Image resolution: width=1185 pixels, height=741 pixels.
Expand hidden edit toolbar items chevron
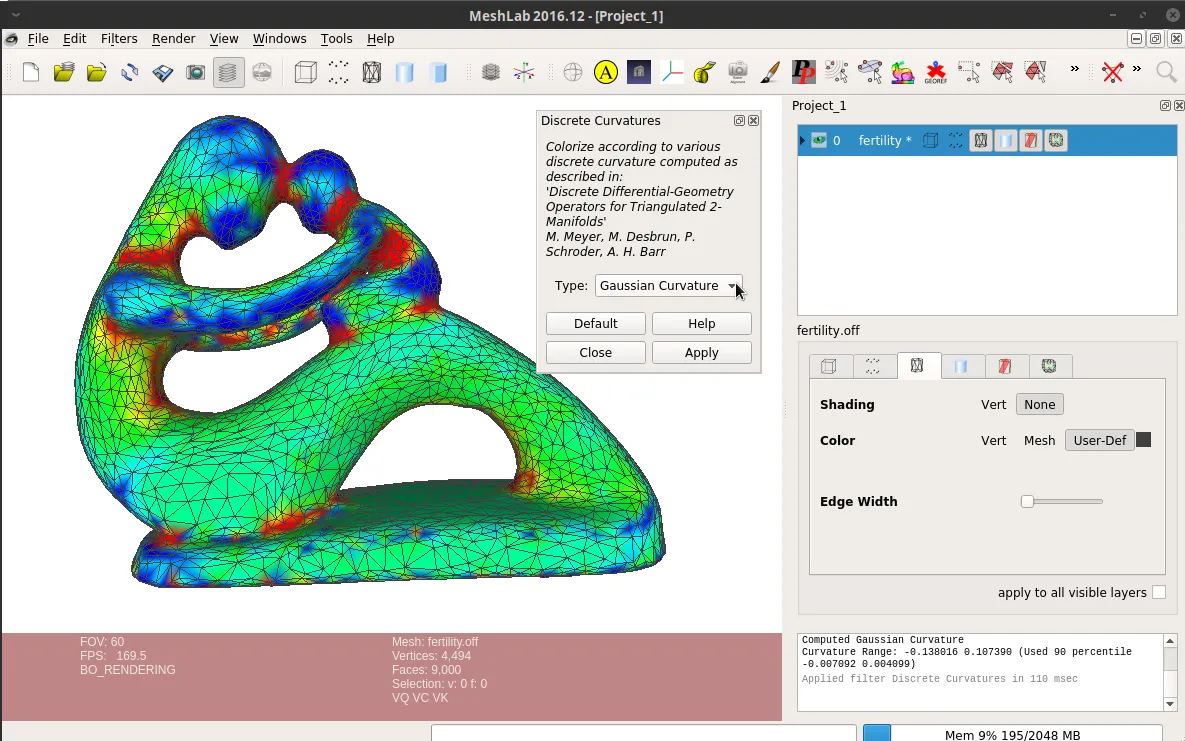point(1074,69)
